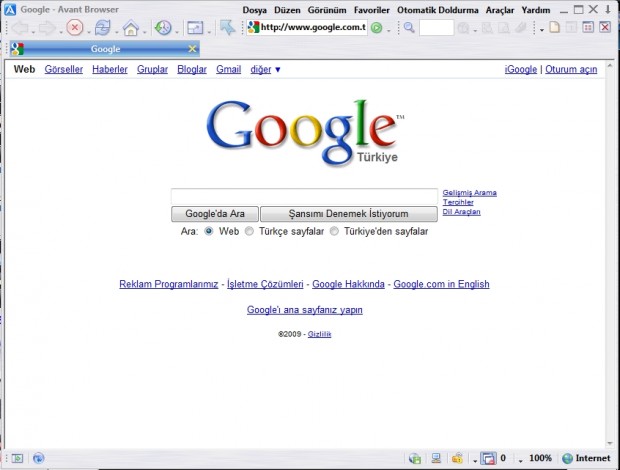Open the Haberler link
The height and width of the screenshot is (470, 620).
tap(110, 70)
